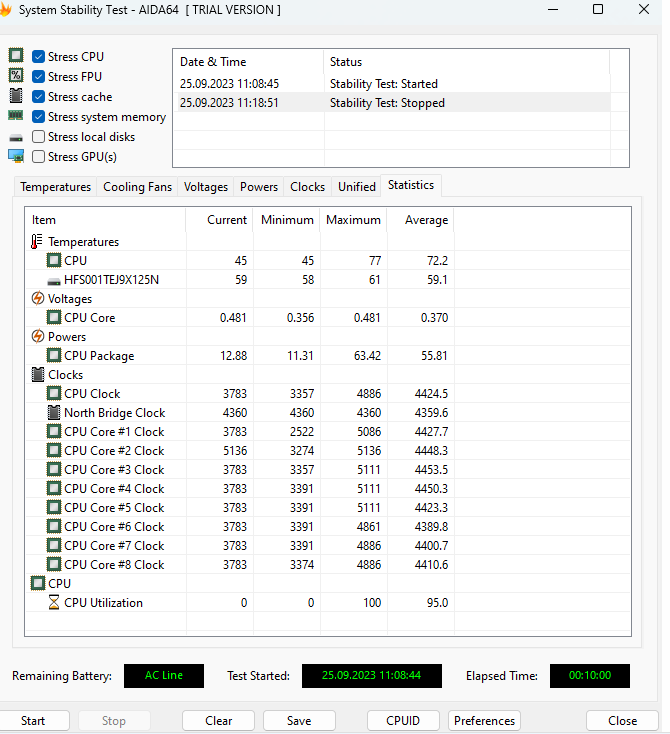
Task: Click the chip icon of the CPU Package row
Action: [x=54, y=355]
